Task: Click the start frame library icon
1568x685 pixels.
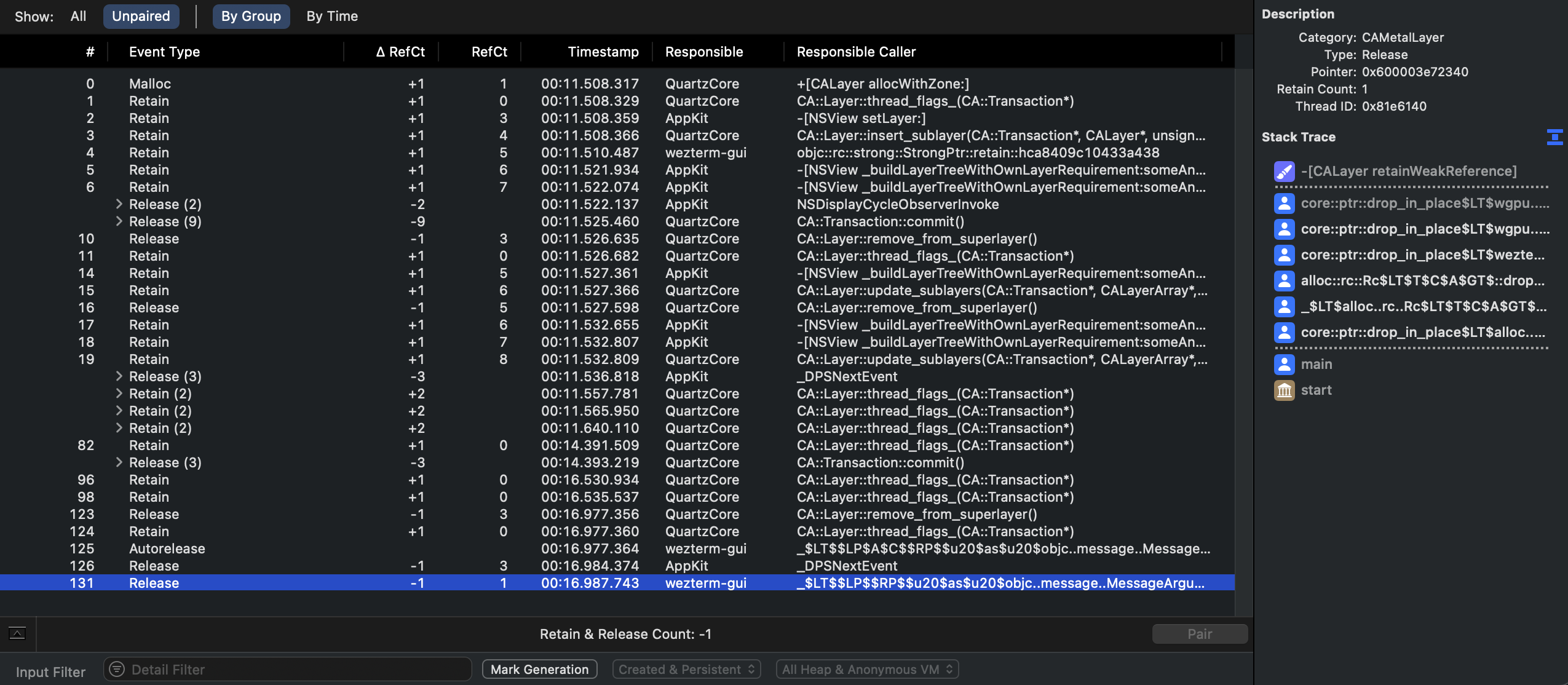Action: coord(1284,390)
